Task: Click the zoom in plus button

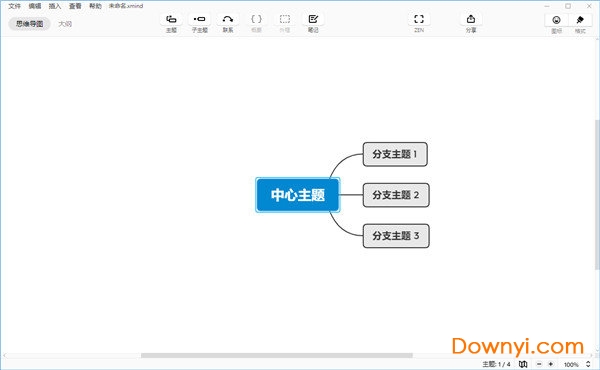Action: coord(551,364)
